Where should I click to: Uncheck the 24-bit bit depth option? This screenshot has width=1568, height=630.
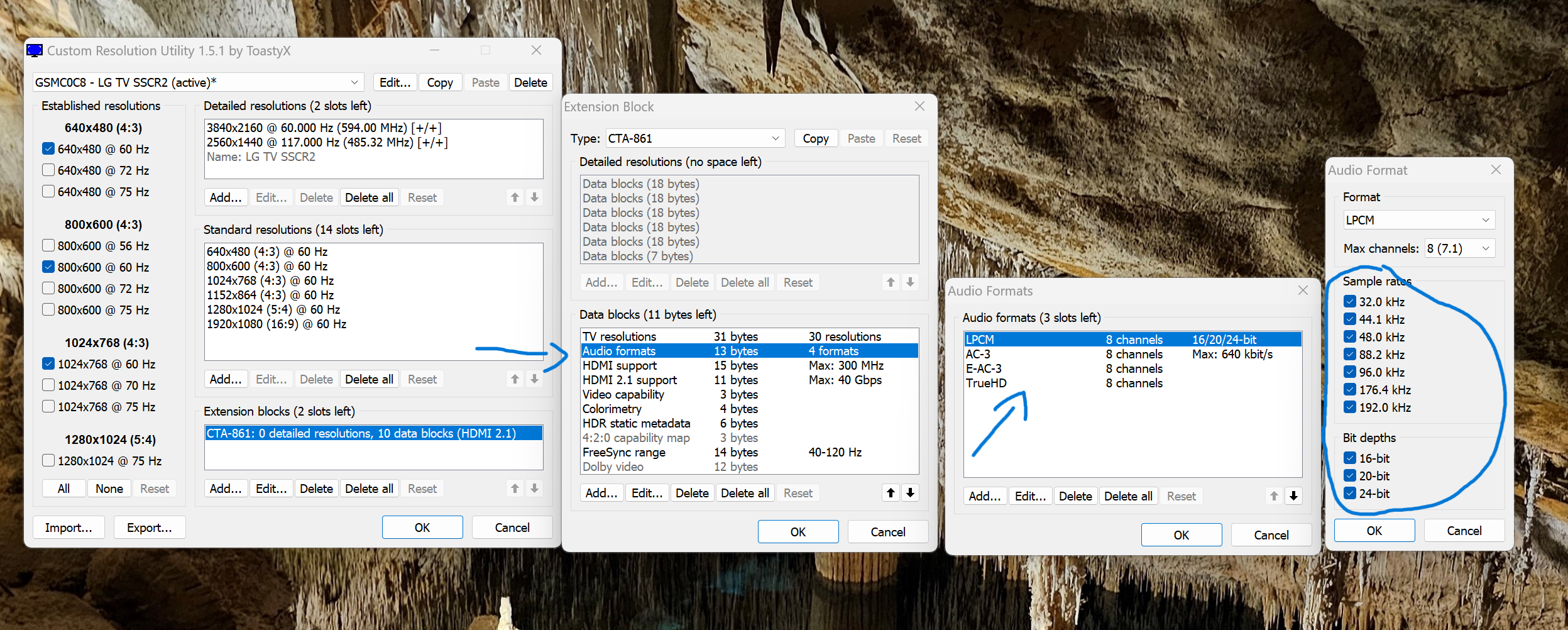tap(1351, 493)
